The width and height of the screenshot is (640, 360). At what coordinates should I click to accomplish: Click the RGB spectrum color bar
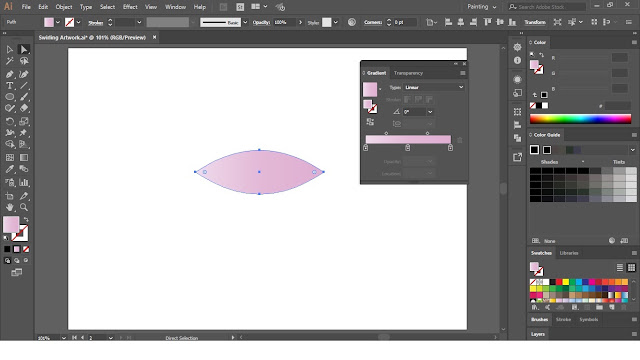click(x=580, y=119)
